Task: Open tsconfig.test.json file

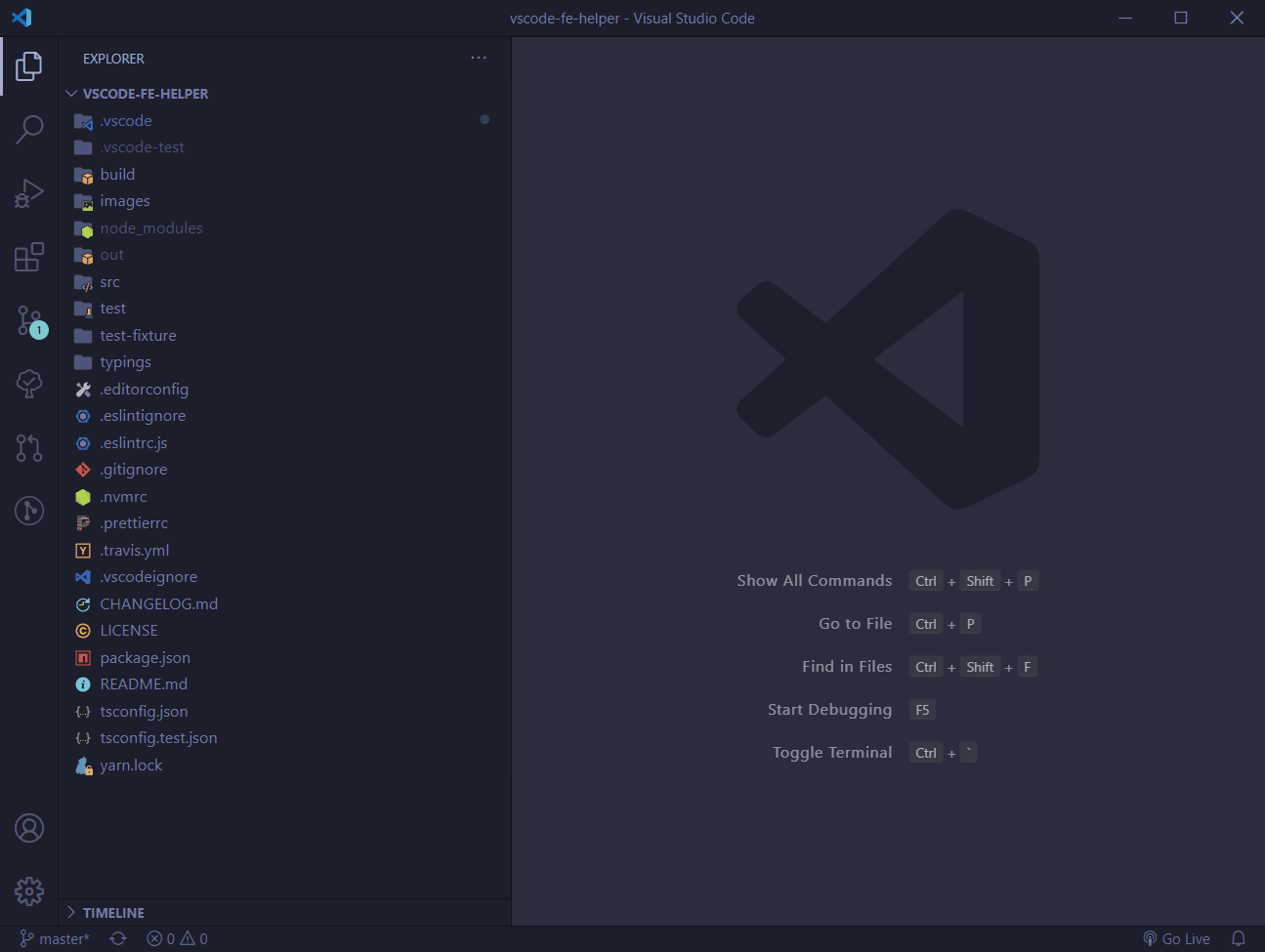Action: click(x=284, y=738)
